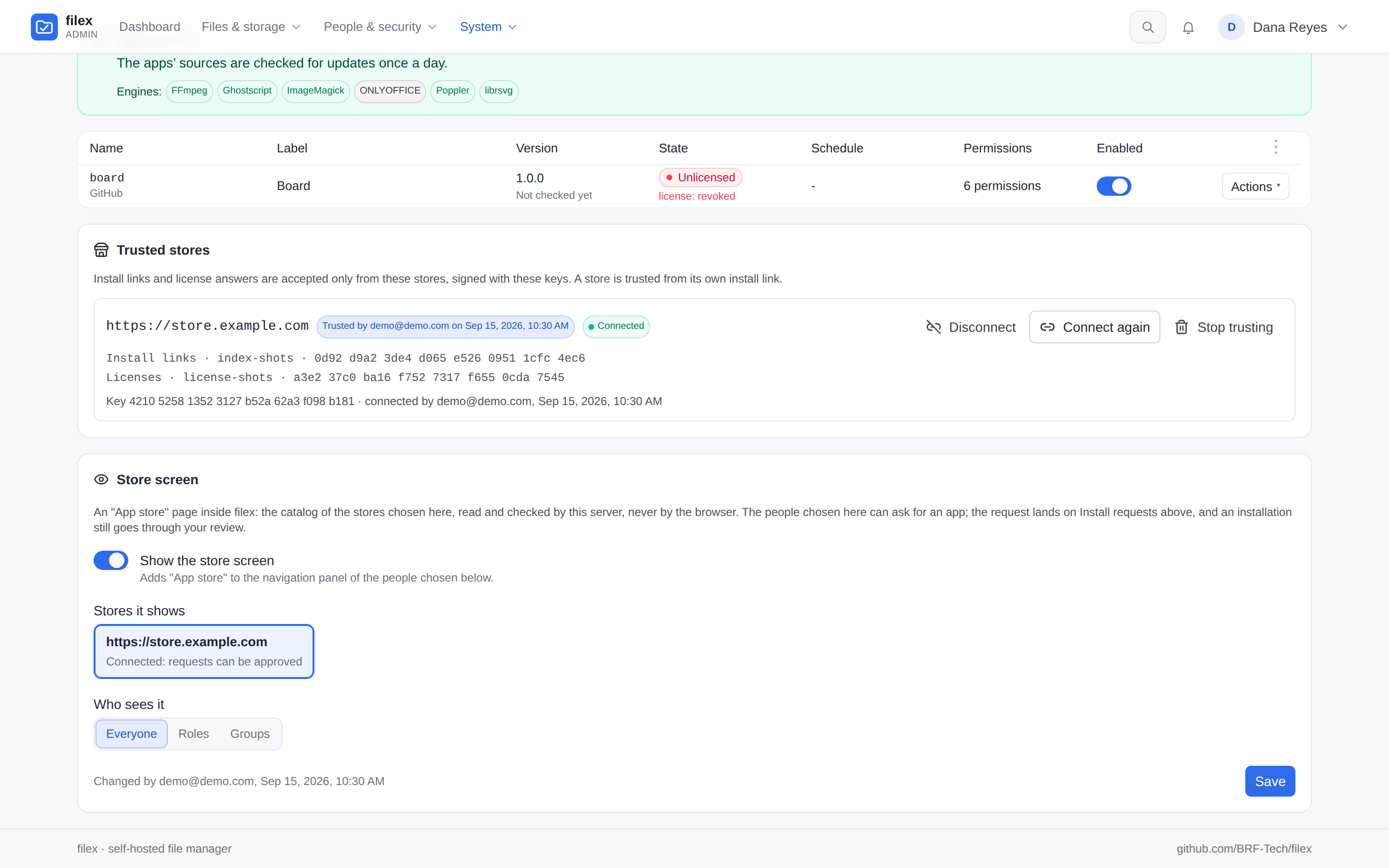Click the '6 permissions' cell
Image resolution: width=1389 pixels, height=868 pixels.
click(x=1002, y=186)
